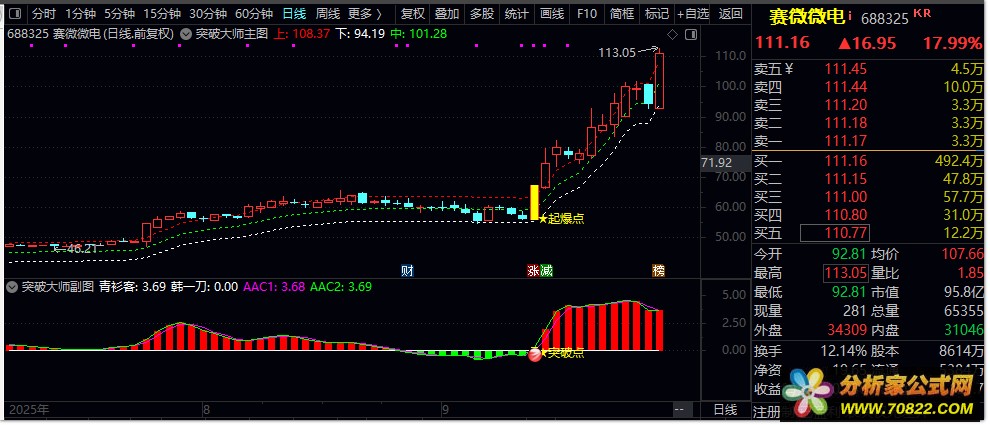The width and height of the screenshot is (990, 425).
Task: Click the 青衫客: 3.69 indicator value
Action: (x=133, y=287)
